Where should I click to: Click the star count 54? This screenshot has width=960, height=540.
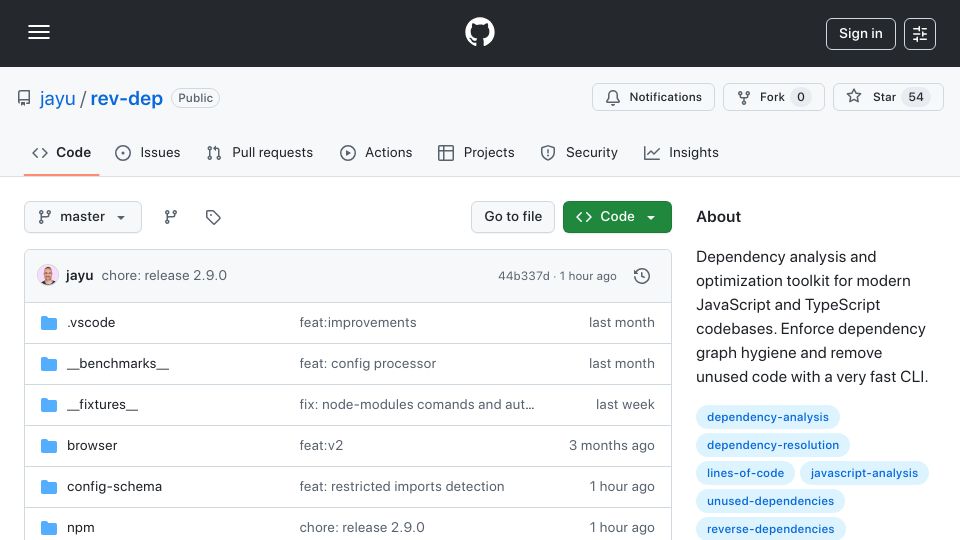click(x=916, y=97)
